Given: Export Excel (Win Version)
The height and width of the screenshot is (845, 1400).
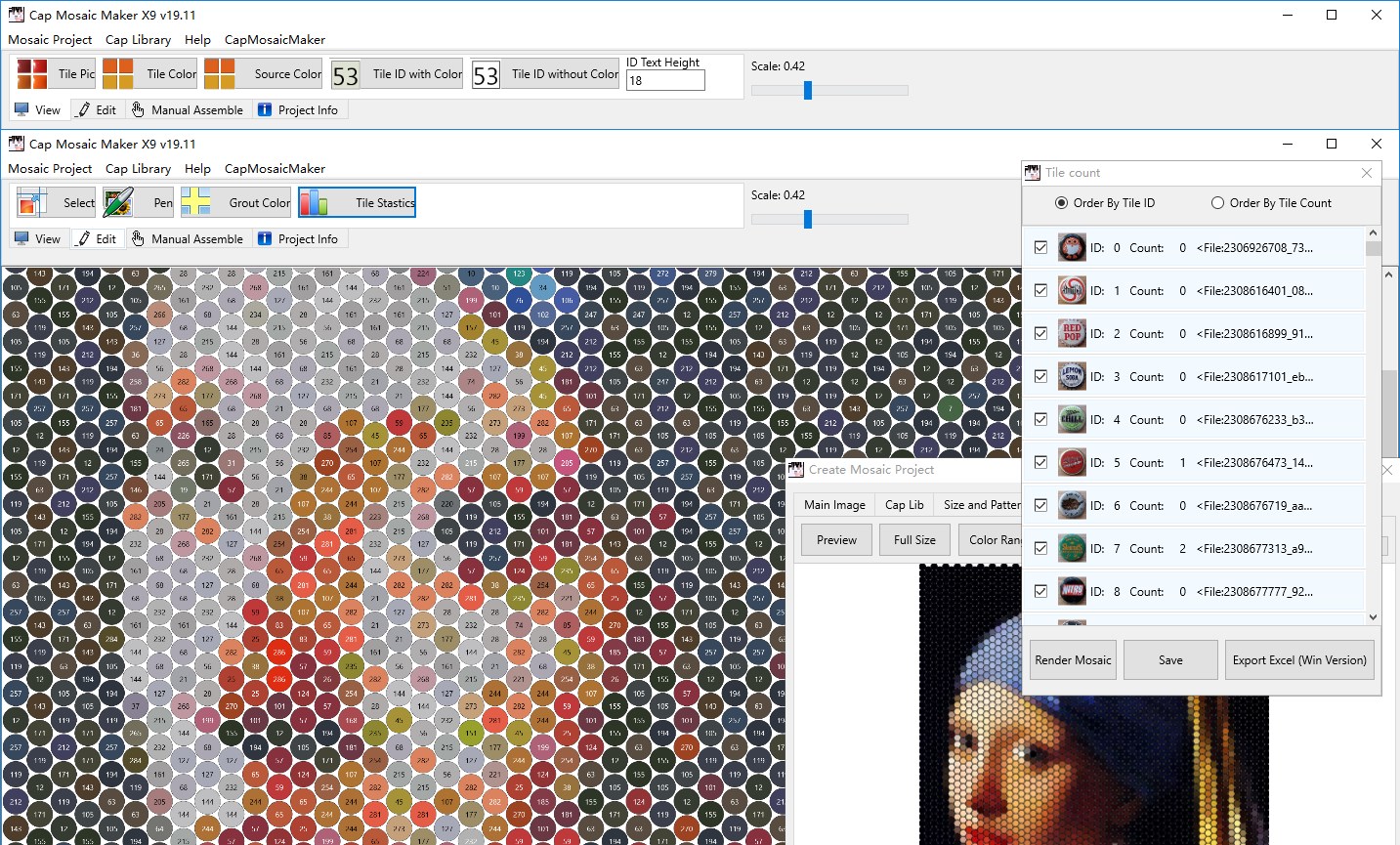Looking at the screenshot, I should [1299, 660].
